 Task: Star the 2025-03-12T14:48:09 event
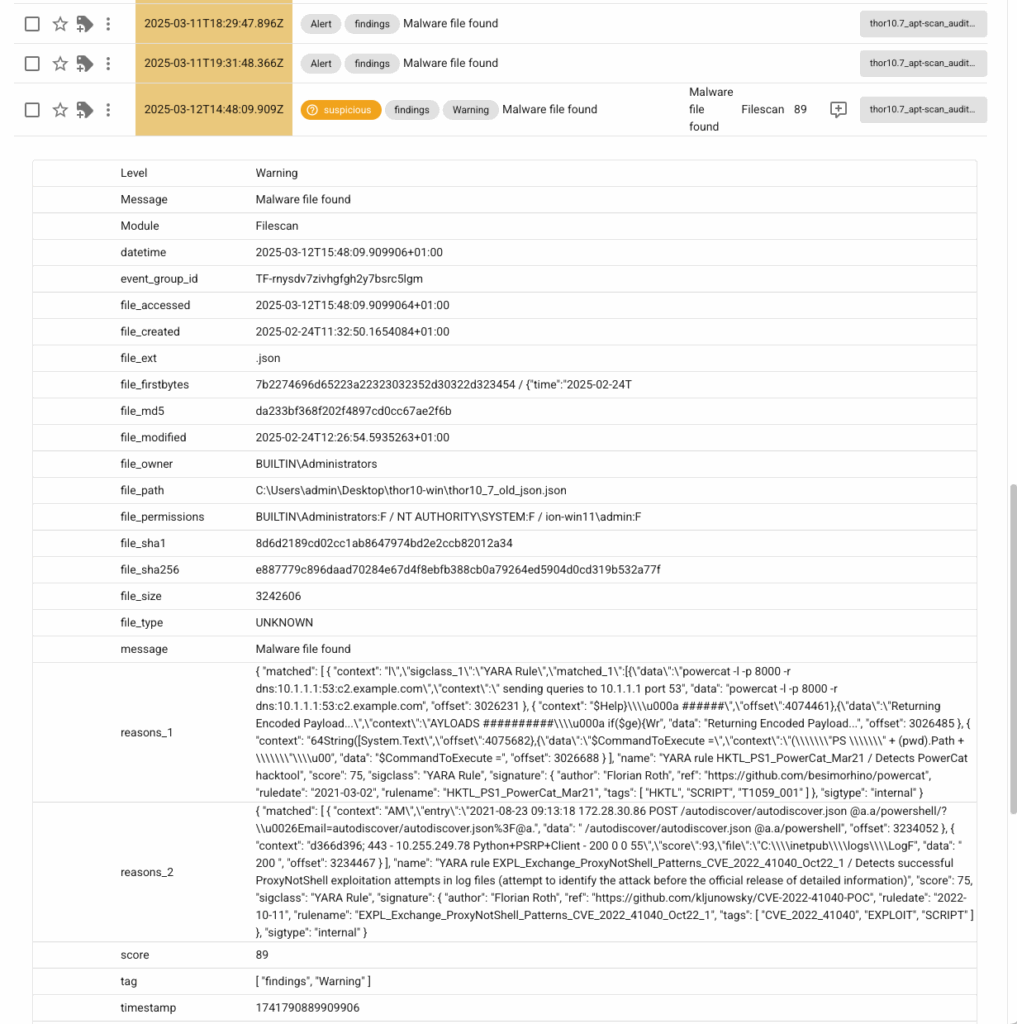coord(60,110)
